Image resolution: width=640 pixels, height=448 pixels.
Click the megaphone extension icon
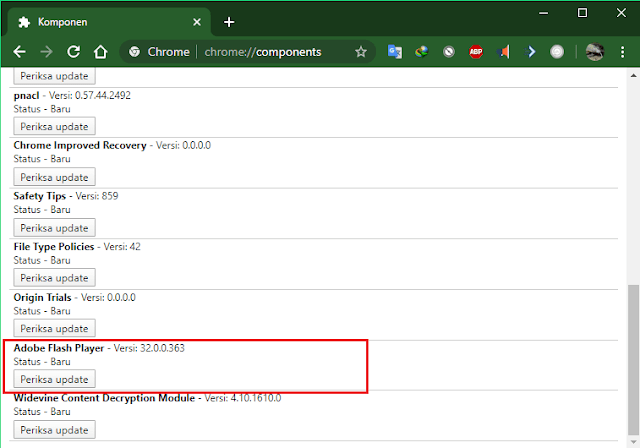coord(503,52)
